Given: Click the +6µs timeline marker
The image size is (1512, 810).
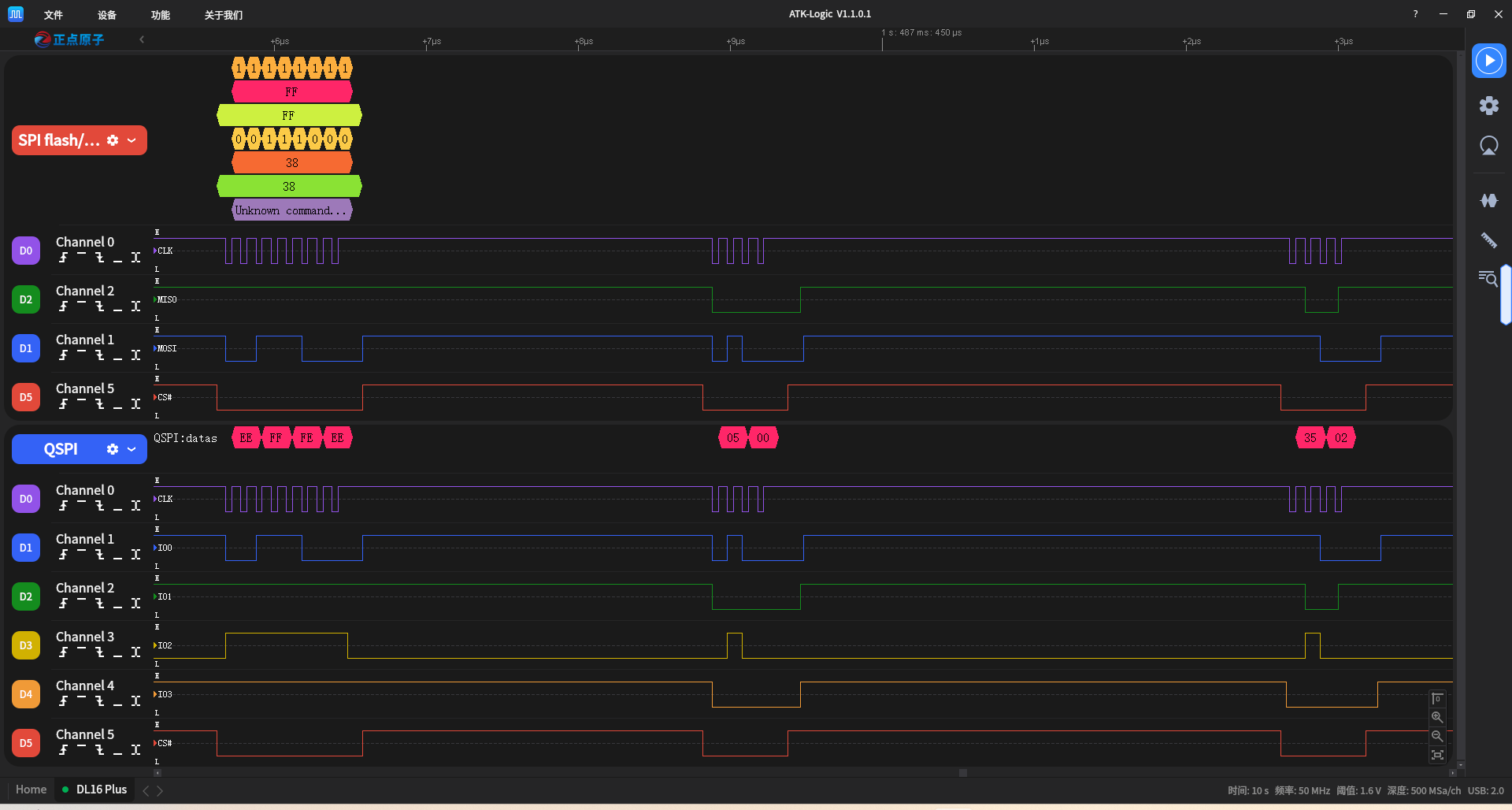Looking at the screenshot, I should tap(280, 41).
